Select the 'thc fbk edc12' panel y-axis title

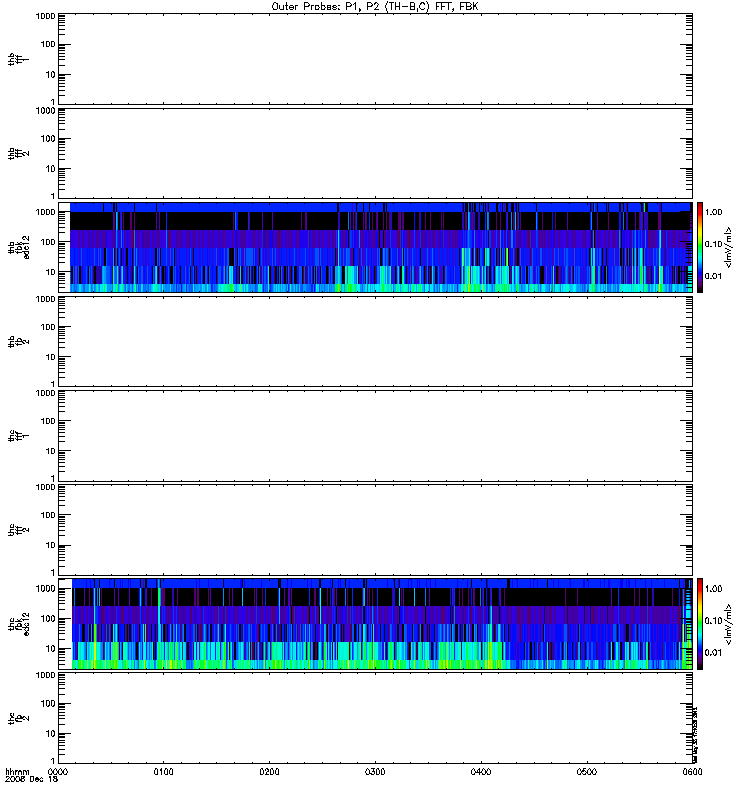(19, 624)
